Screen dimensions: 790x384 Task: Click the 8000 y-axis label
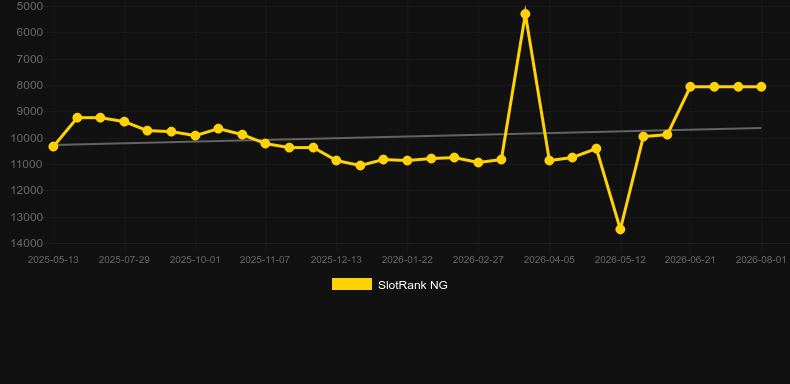coord(30,85)
